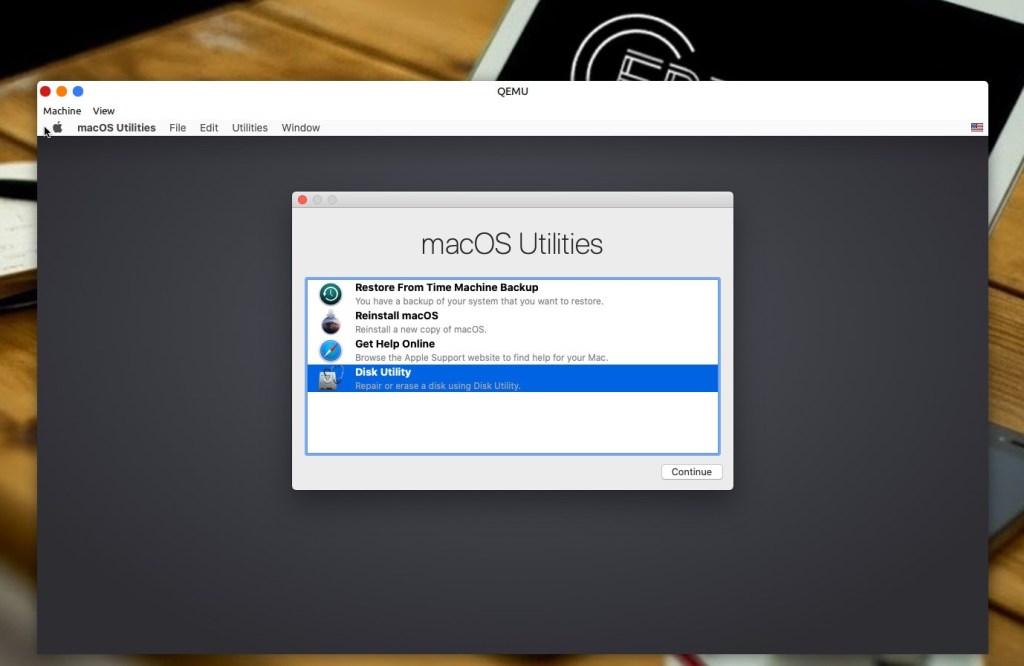Click the Reinstall macOS globe icon

tap(330, 321)
